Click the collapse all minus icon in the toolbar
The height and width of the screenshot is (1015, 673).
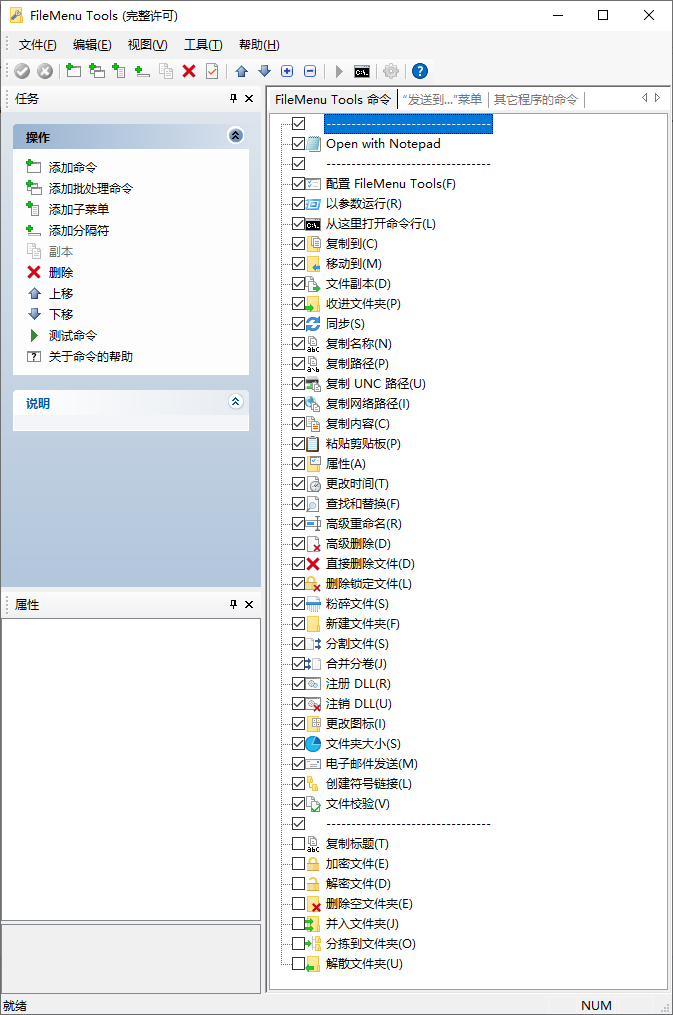pos(310,71)
